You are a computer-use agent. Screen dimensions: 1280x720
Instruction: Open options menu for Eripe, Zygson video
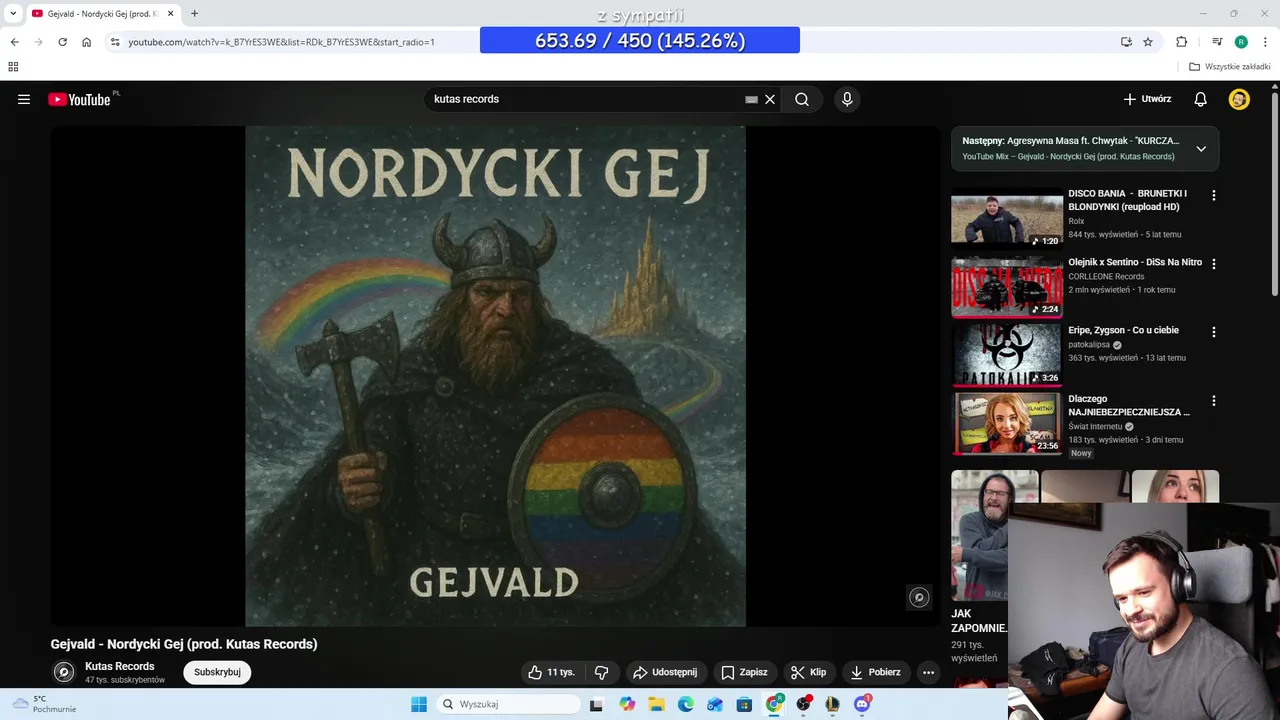(1214, 332)
